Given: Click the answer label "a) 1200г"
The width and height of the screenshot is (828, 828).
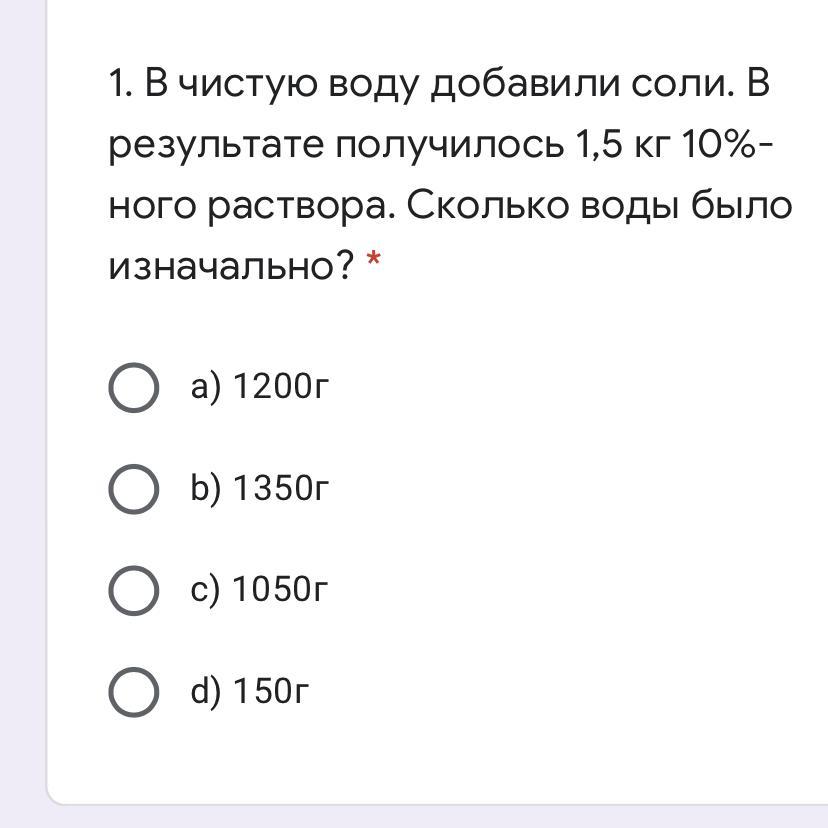Looking at the screenshot, I should tap(259, 387).
